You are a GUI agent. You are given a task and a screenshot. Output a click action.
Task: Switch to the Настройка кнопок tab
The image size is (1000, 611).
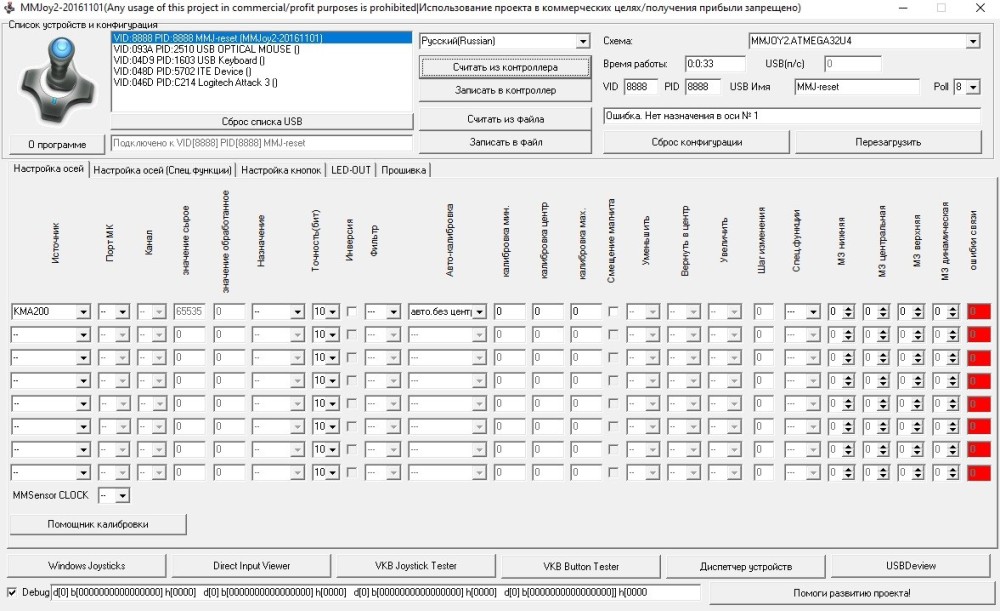point(281,170)
